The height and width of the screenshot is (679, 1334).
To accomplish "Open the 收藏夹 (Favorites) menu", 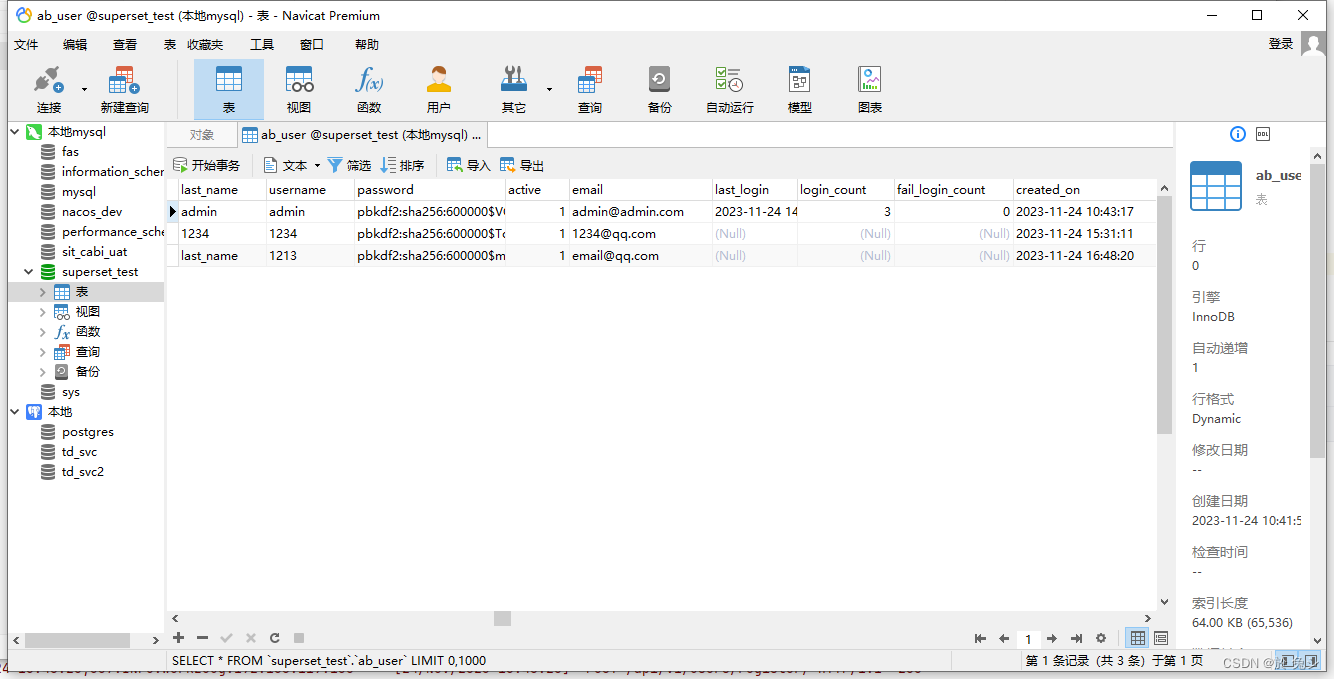I will pyautogui.click(x=205, y=44).
